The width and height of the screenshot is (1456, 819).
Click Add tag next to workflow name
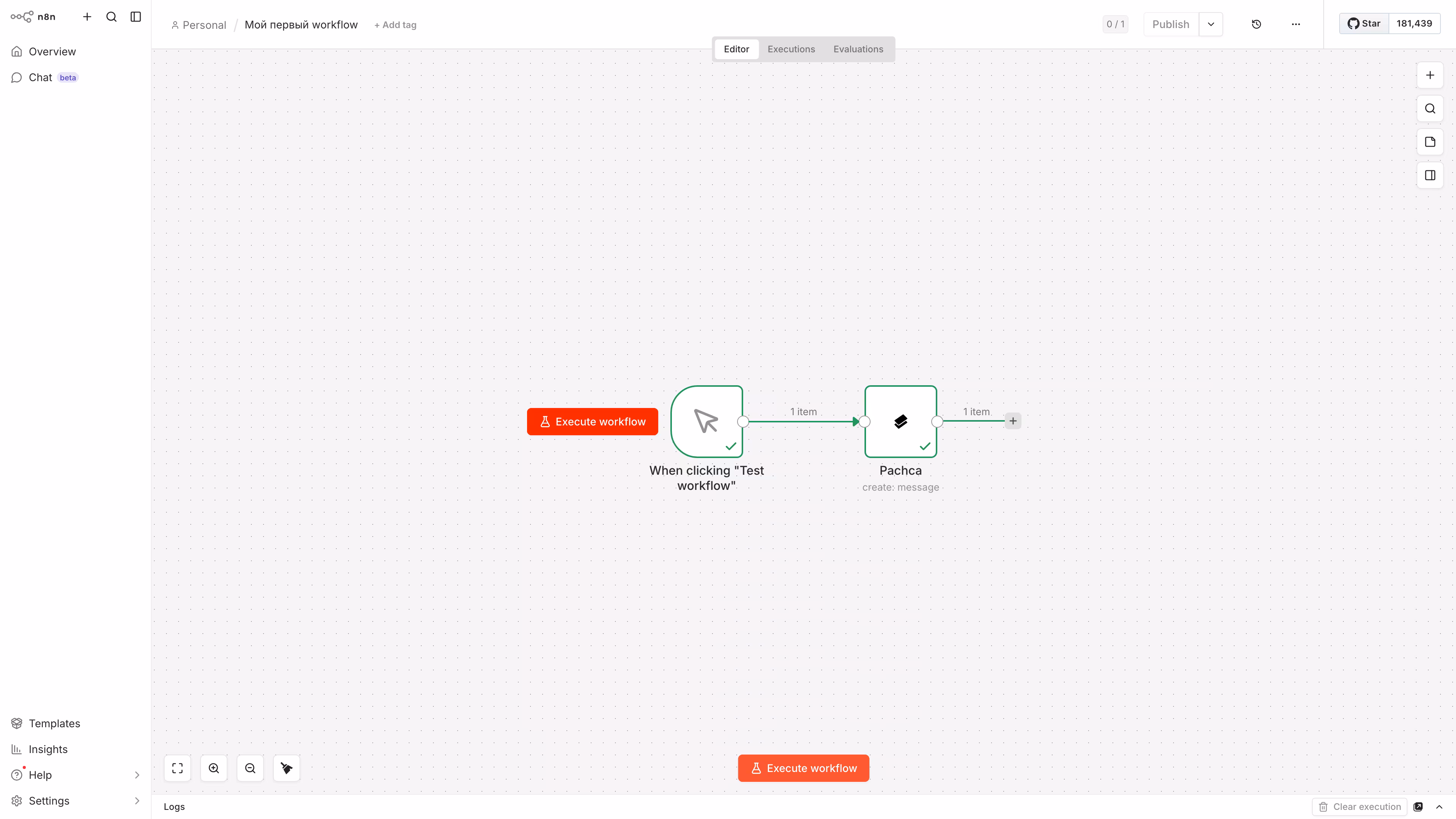pos(395,25)
